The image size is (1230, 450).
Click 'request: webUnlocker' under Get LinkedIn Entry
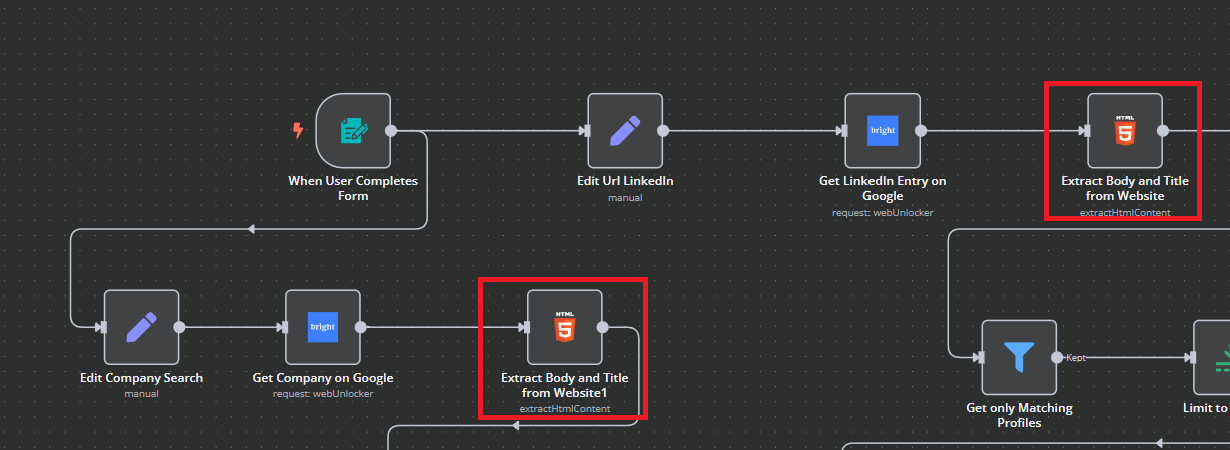(x=882, y=212)
